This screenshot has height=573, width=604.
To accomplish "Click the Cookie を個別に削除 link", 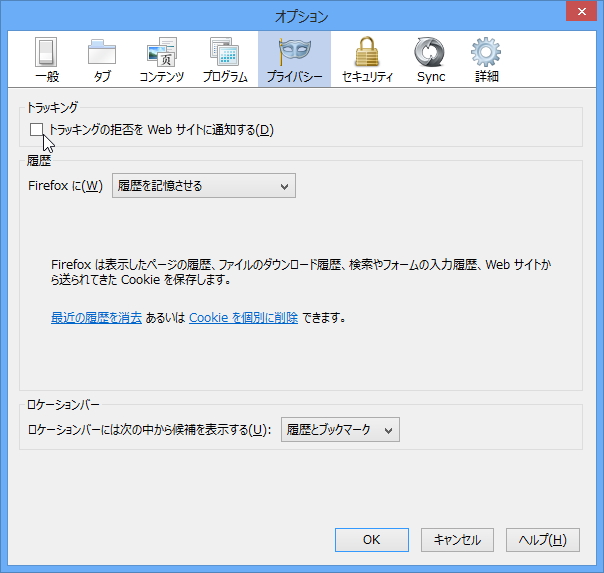I will [x=243, y=318].
